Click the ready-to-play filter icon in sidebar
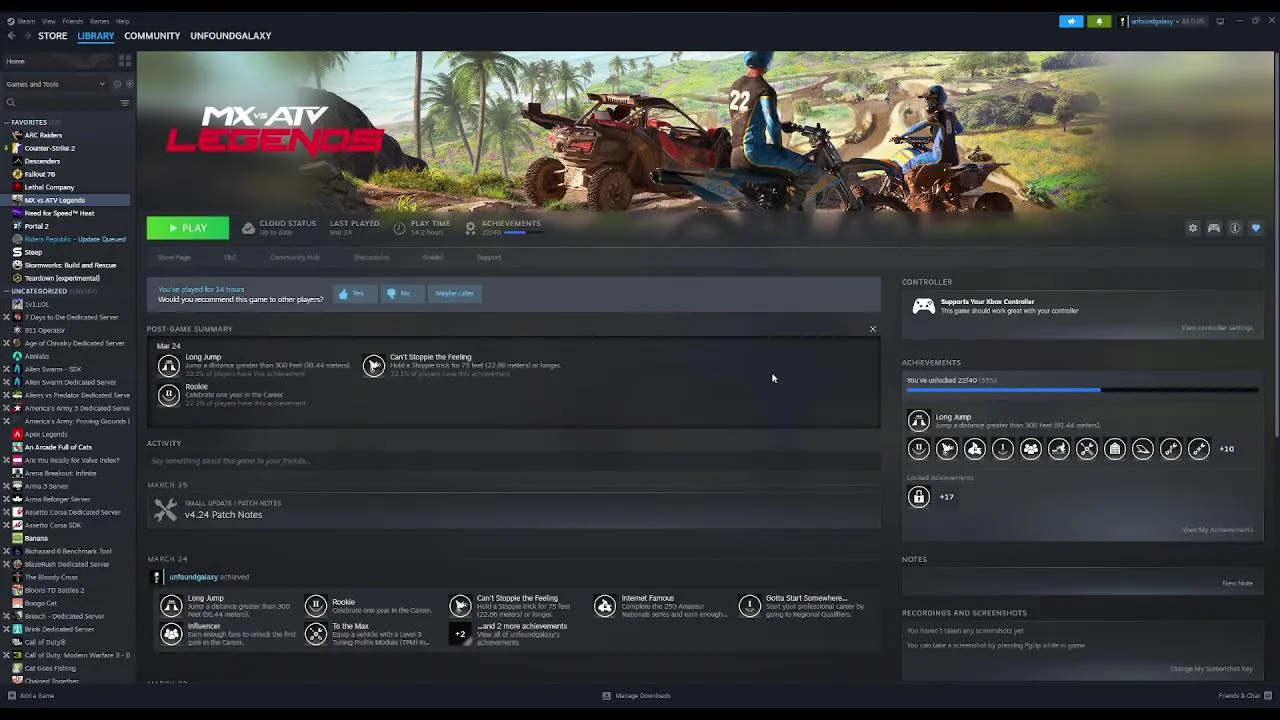 [x=129, y=84]
